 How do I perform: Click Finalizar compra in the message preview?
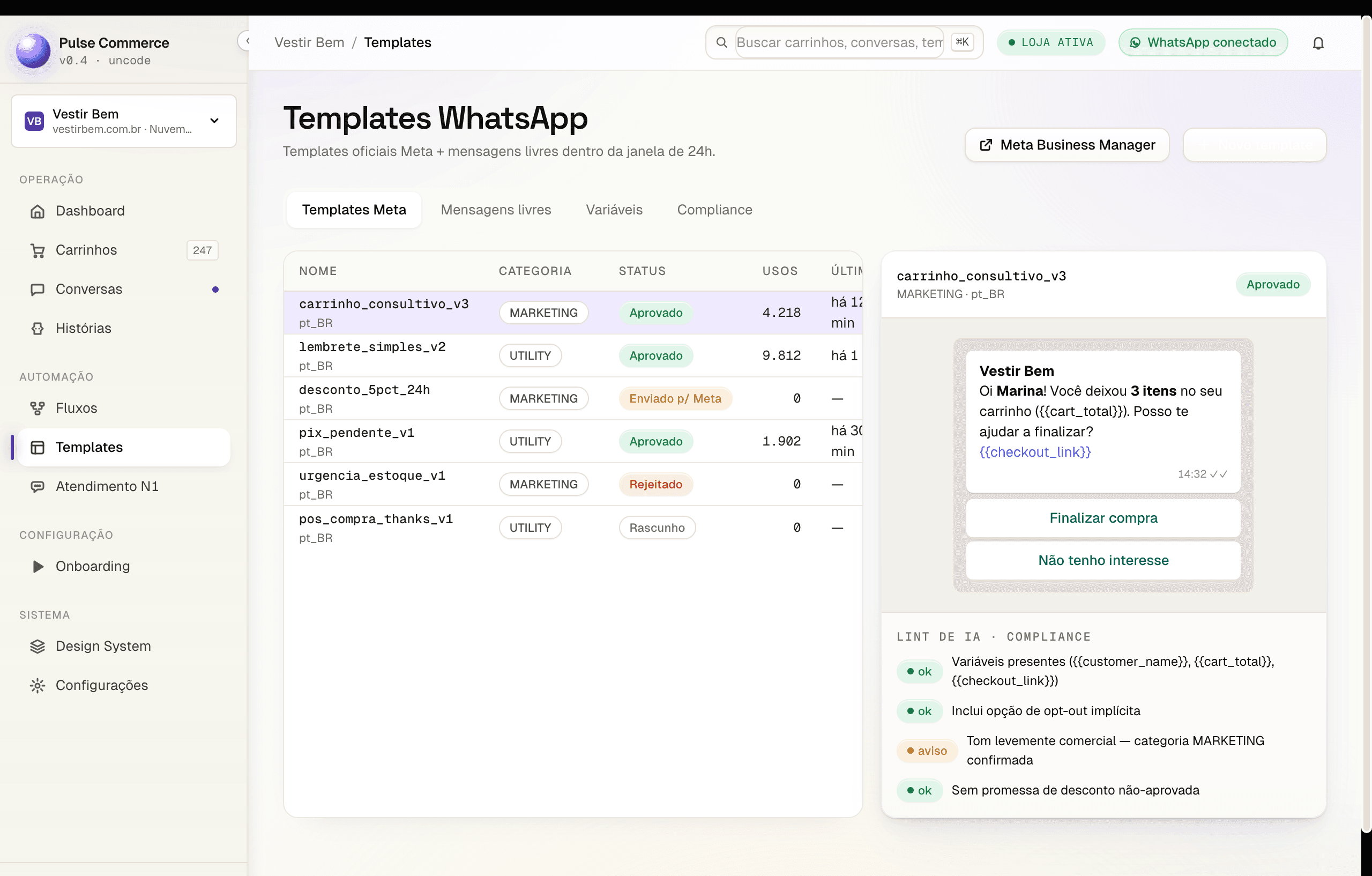tap(1103, 518)
